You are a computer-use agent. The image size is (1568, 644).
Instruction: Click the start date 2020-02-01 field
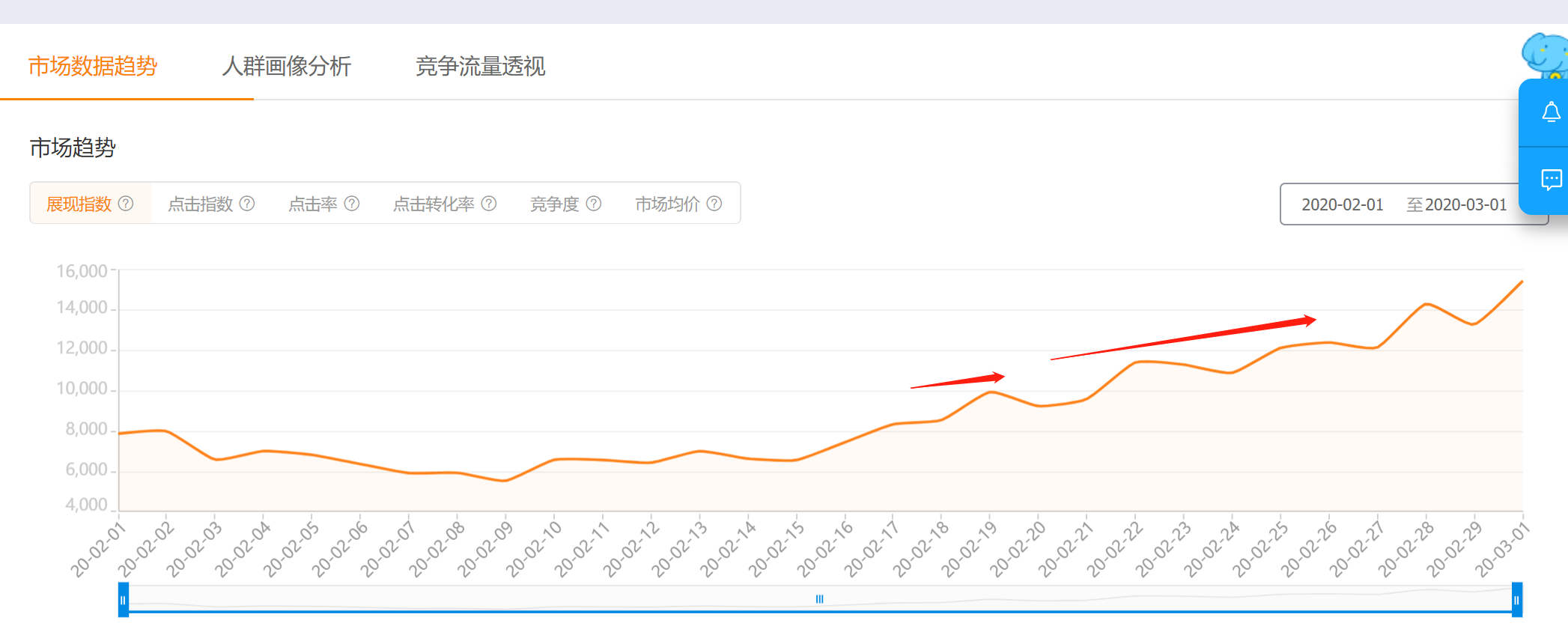[x=1343, y=204]
